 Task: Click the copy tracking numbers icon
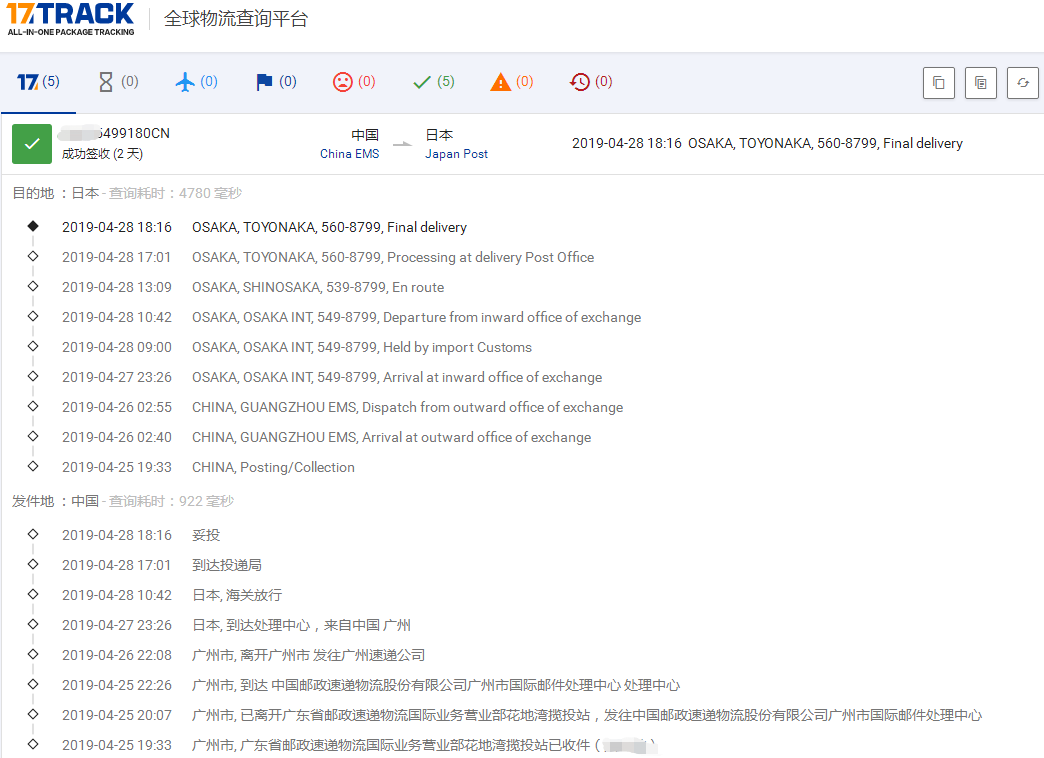tap(938, 83)
